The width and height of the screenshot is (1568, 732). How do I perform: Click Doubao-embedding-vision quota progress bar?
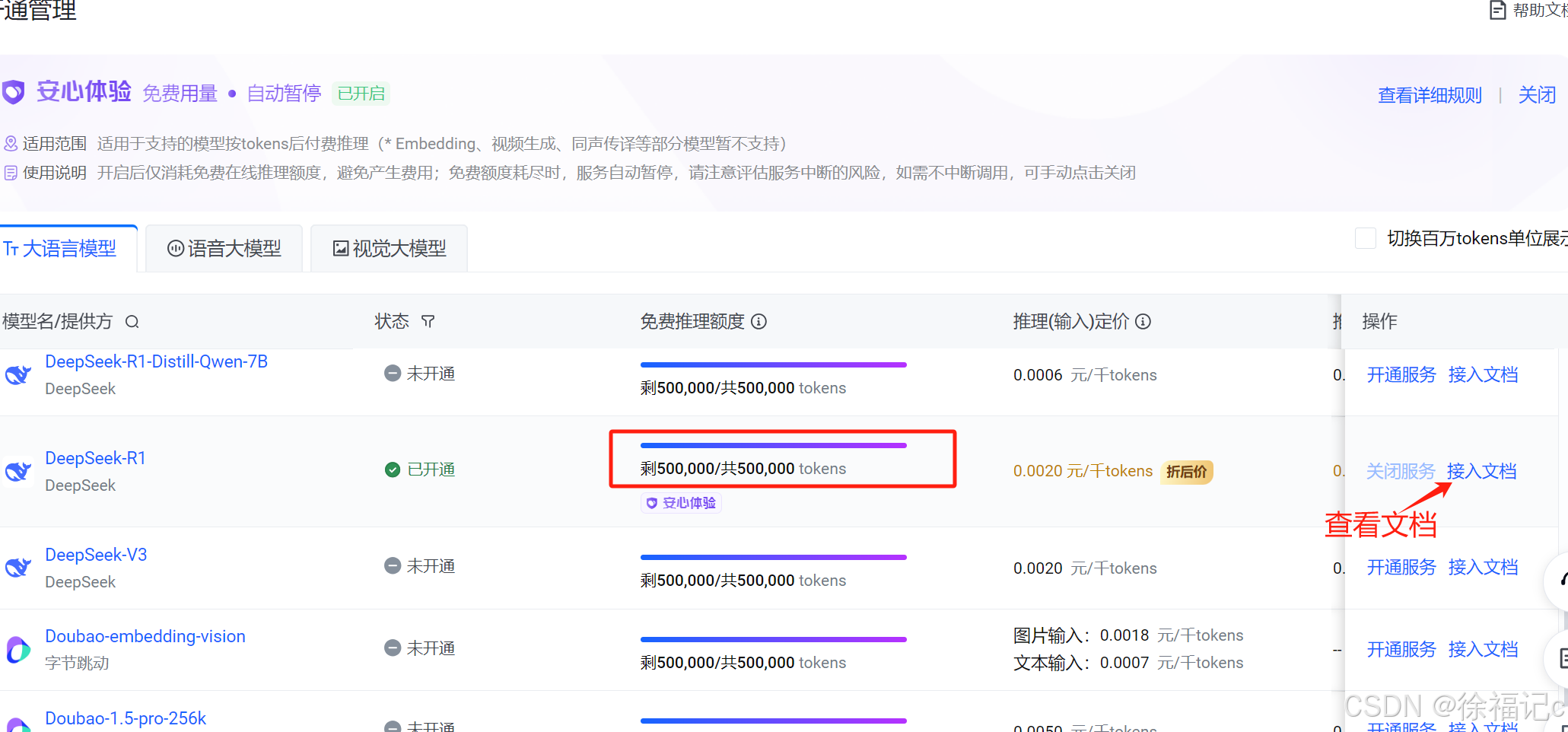pyautogui.click(x=774, y=639)
